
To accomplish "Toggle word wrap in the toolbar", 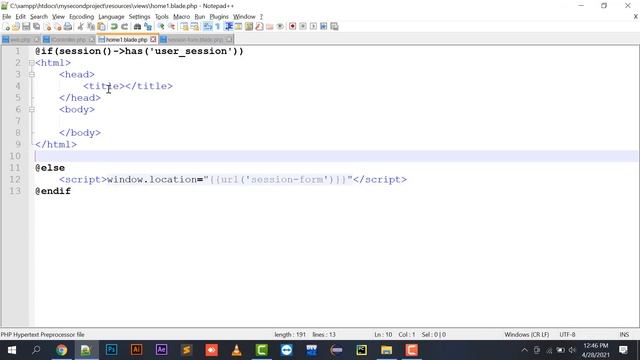I will tap(208, 27).
